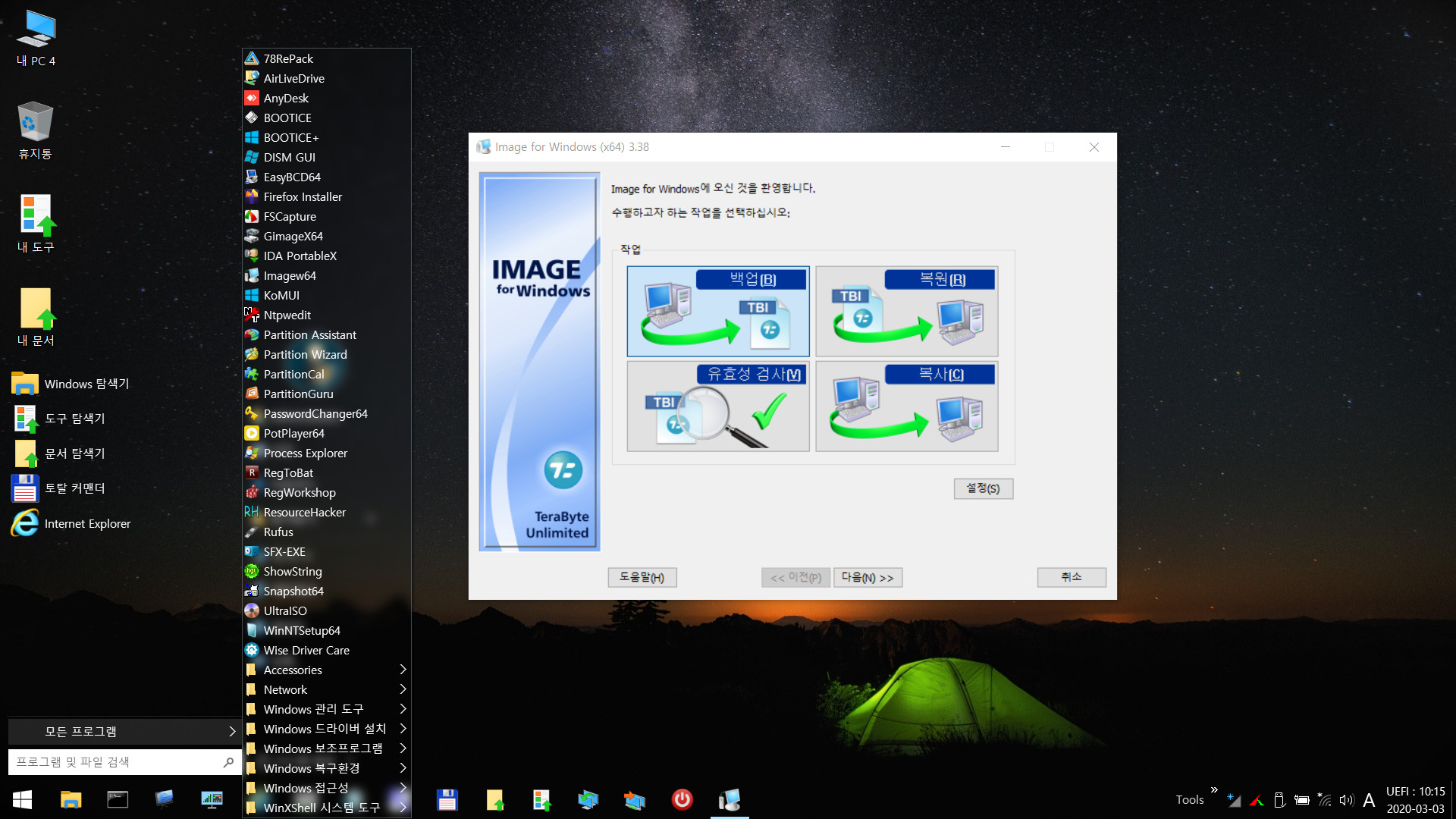The height and width of the screenshot is (819, 1456).
Task: Open AirLiveDrive menu entry
Action: (x=327, y=78)
